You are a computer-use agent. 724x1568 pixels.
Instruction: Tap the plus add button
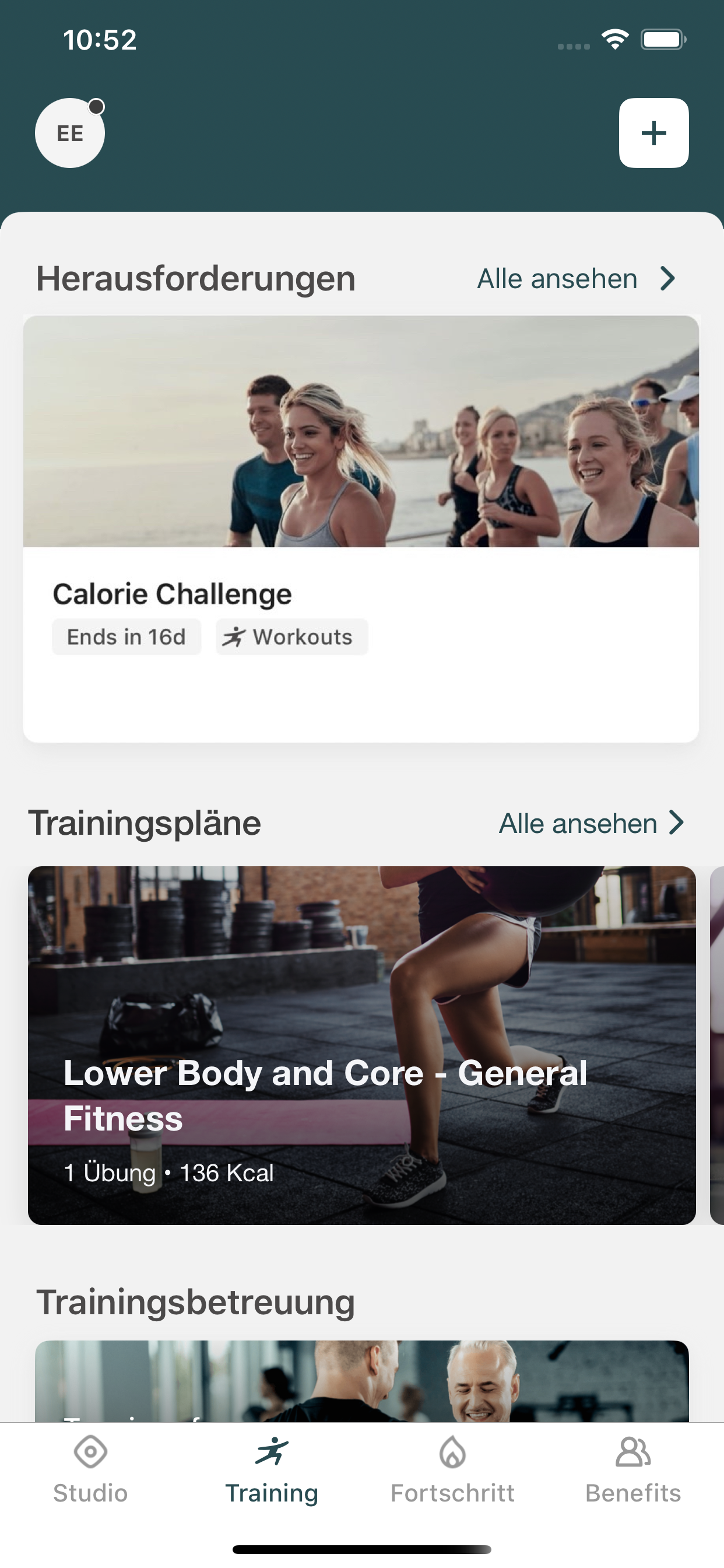pos(653,132)
